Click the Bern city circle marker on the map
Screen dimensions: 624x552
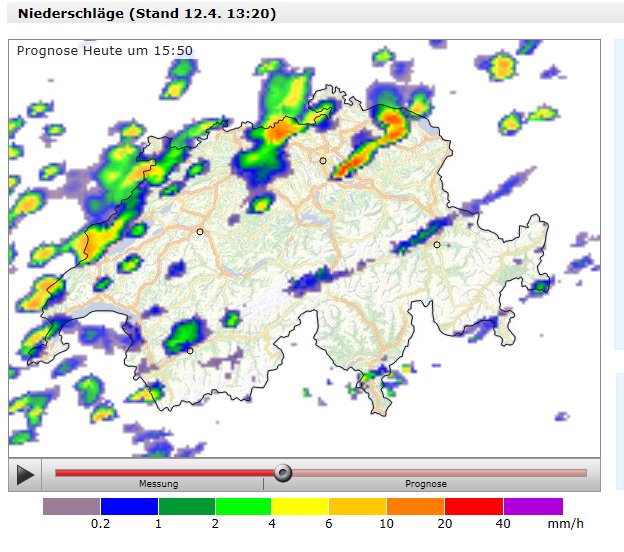pos(200,232)
